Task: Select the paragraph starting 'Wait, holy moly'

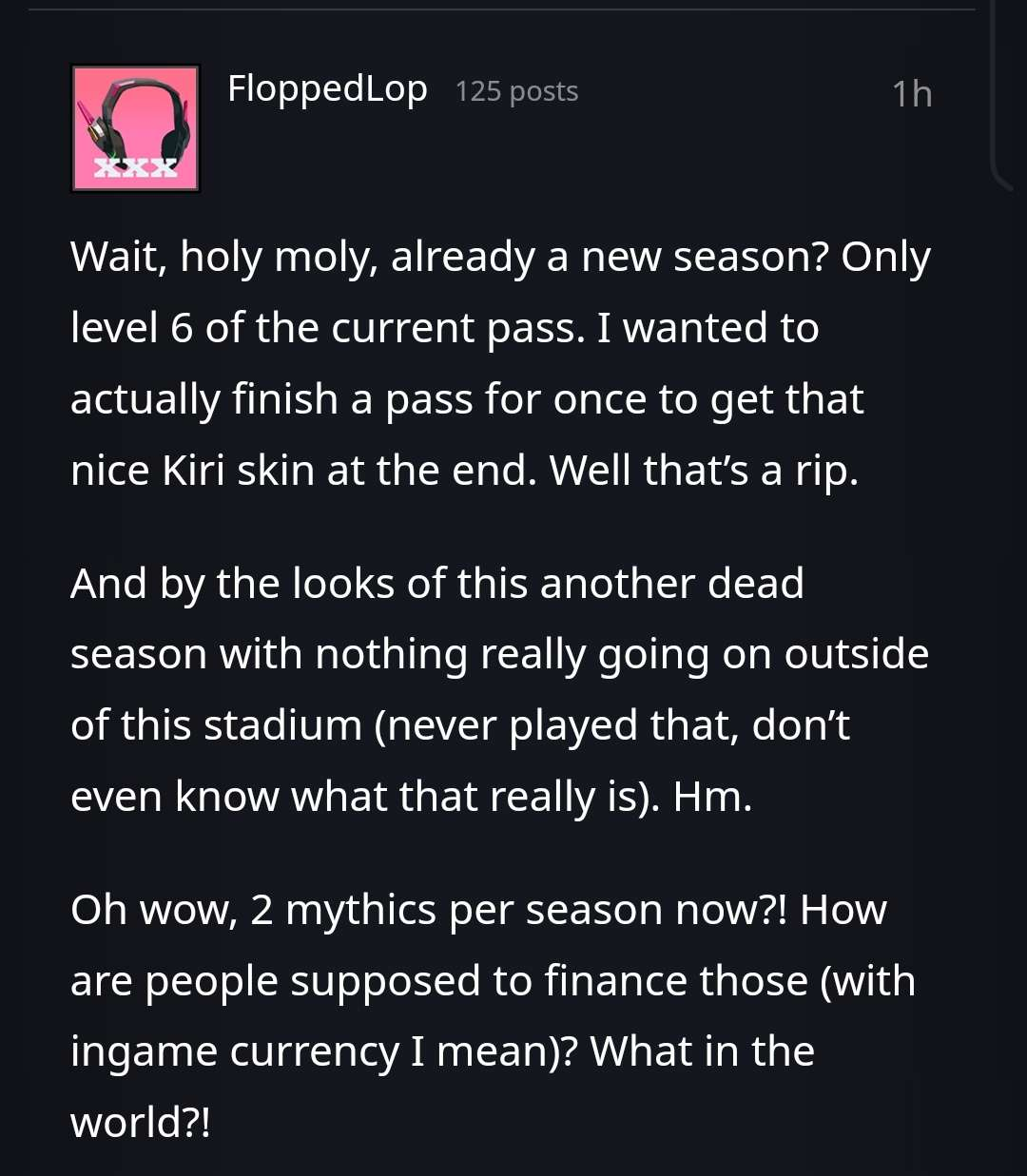Action: [500, 363]
